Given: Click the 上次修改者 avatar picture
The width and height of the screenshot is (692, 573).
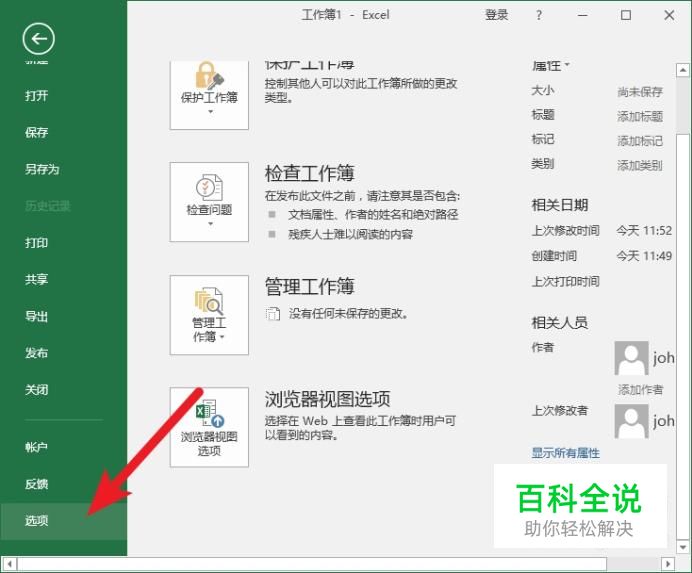Looking at the screenshot, I should [x=632, y=421].
